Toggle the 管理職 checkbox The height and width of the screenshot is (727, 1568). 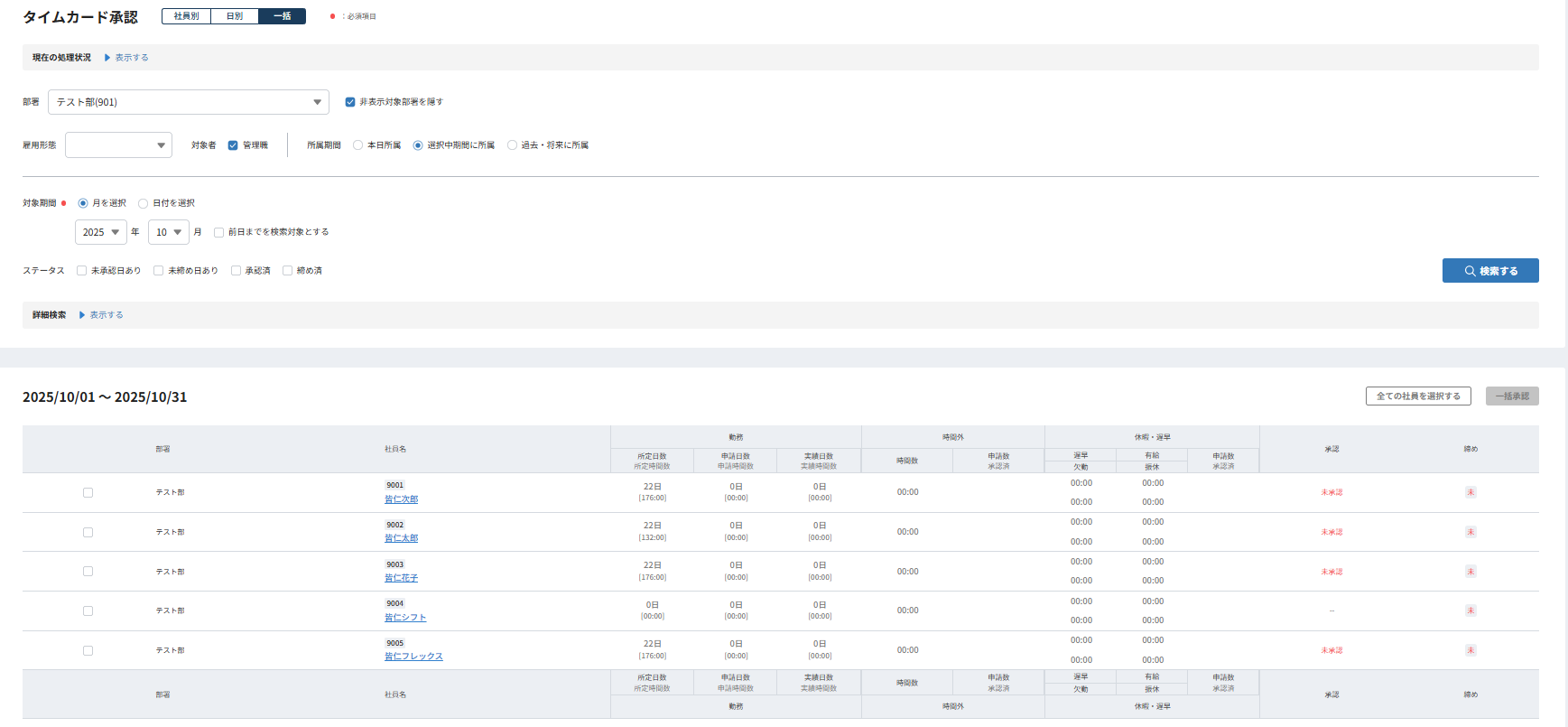pyautogui.click(x=233, y=145)
